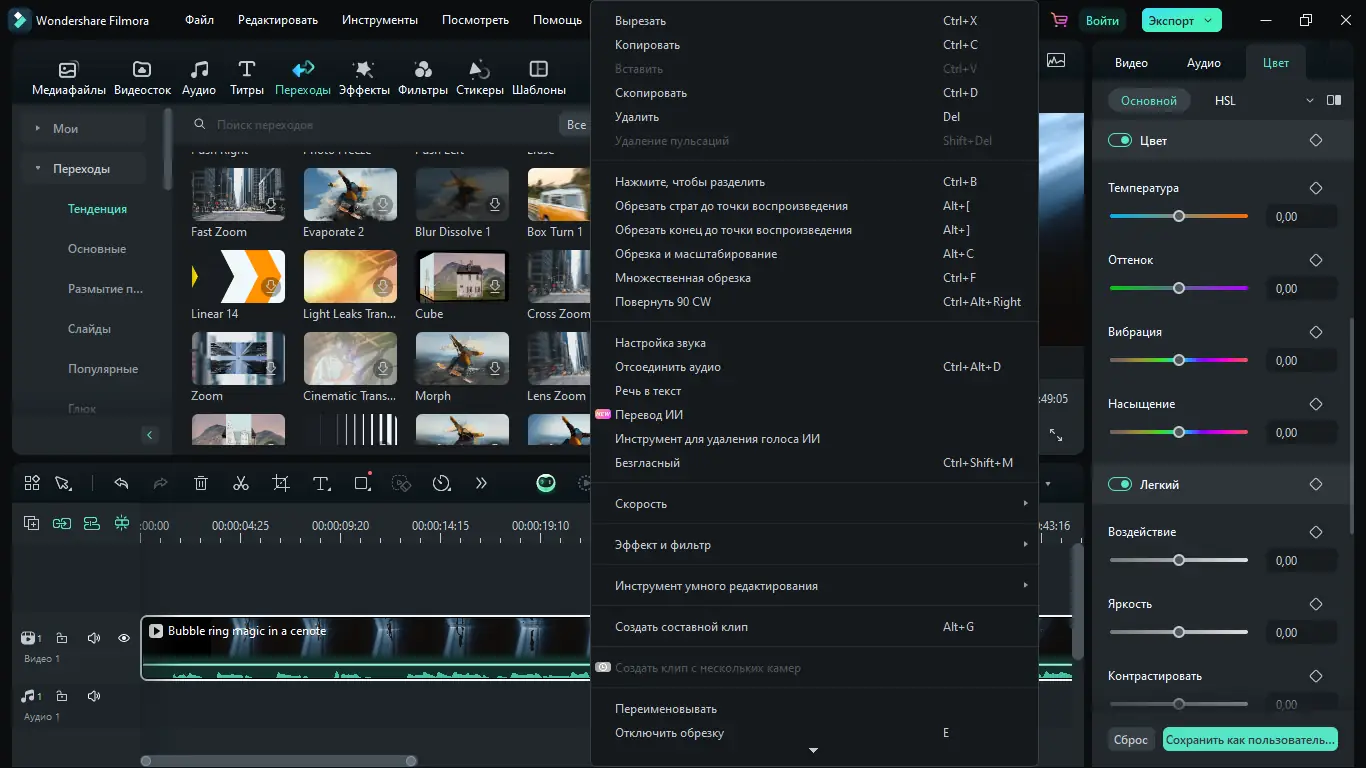Mute the Видео 1 track speaker icon
This screenshot has width=1366, height=768.
(94, 638)
